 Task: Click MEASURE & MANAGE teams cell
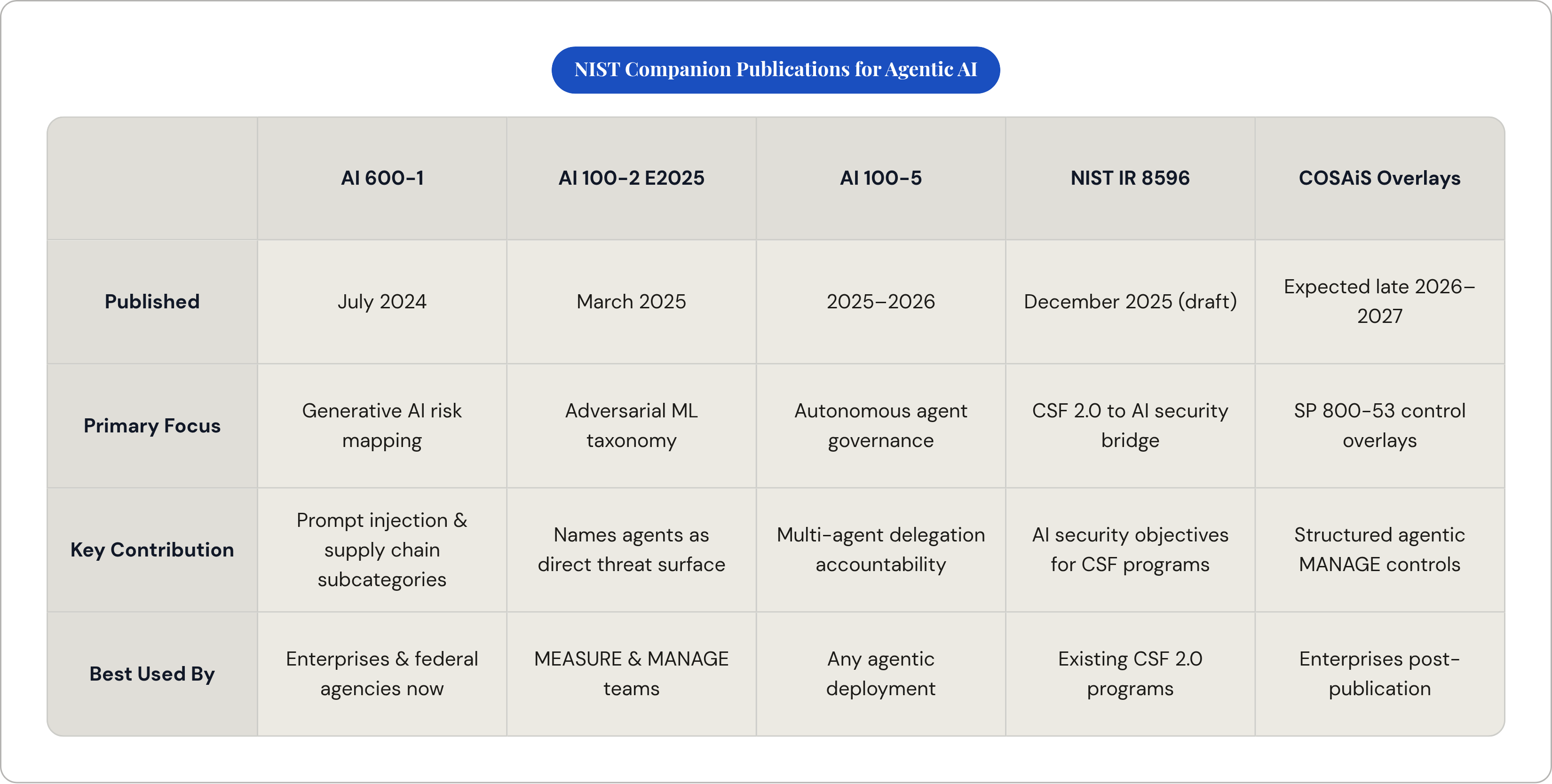point(632,674)
